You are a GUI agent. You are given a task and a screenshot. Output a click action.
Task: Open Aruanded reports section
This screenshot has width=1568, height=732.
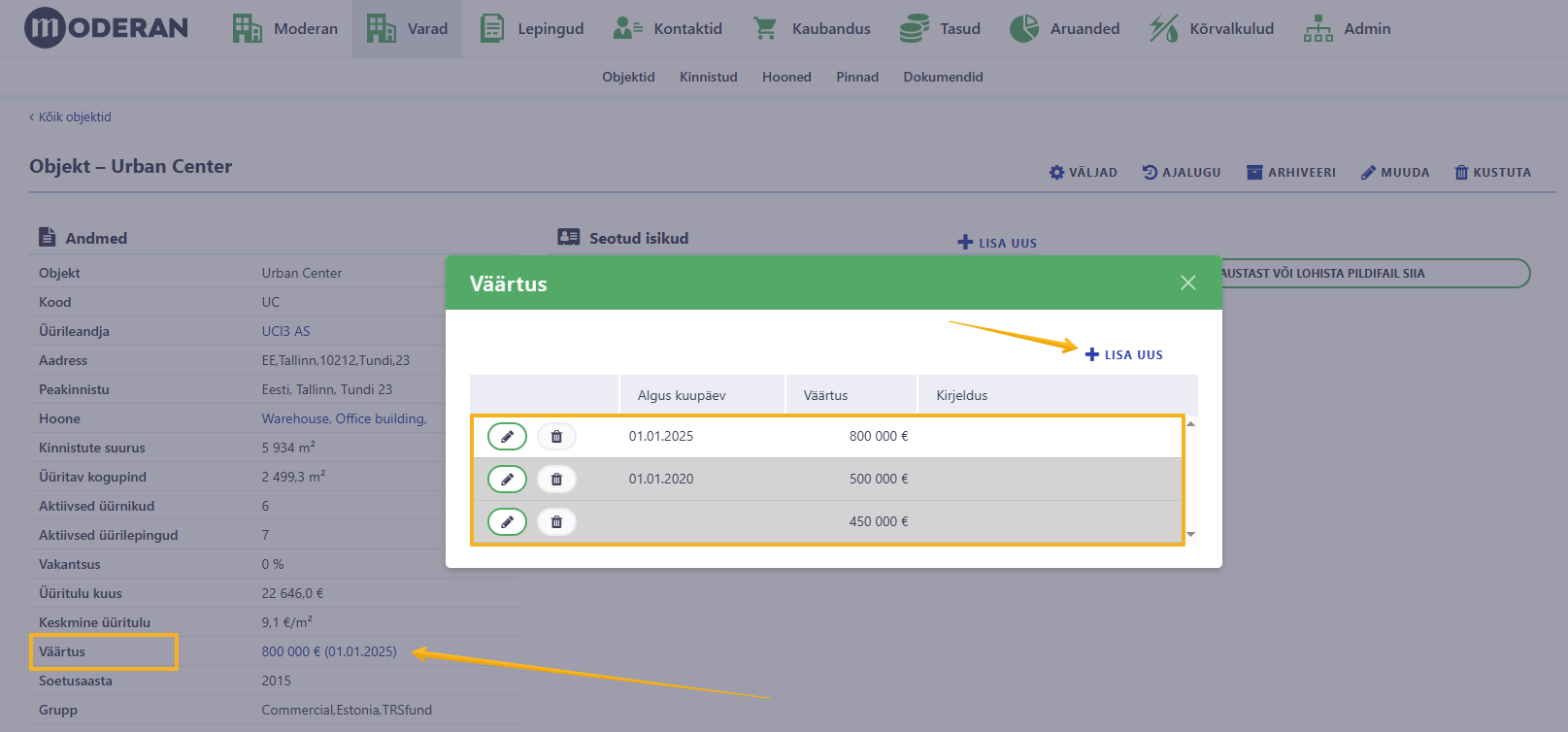click(1064, 29)
